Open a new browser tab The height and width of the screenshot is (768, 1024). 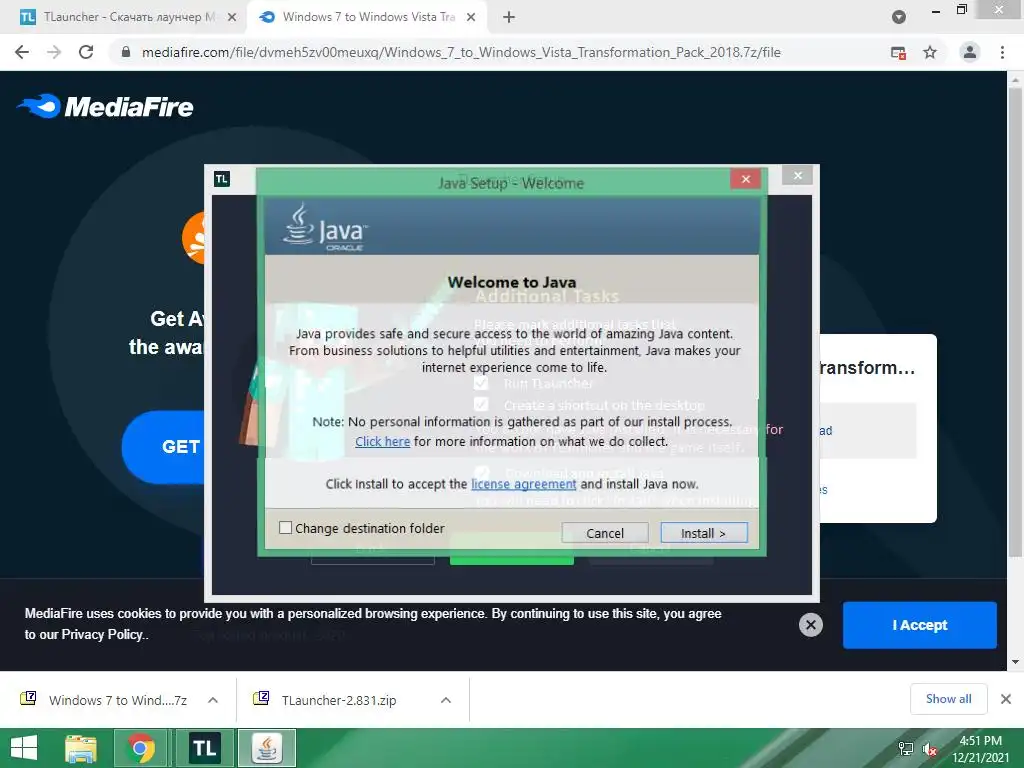click(509, 17)
